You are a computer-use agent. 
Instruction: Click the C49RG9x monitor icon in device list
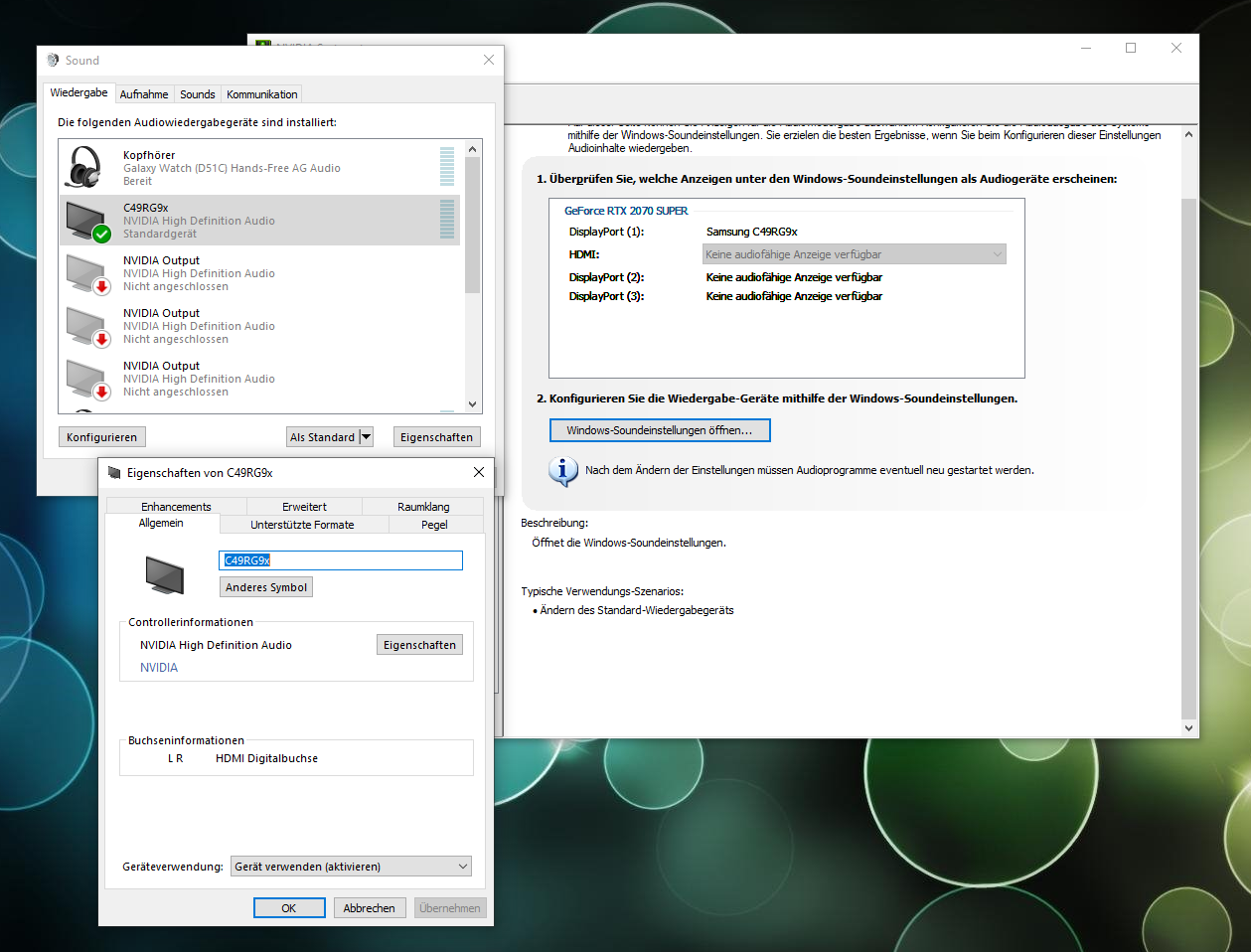click(86, 220)
